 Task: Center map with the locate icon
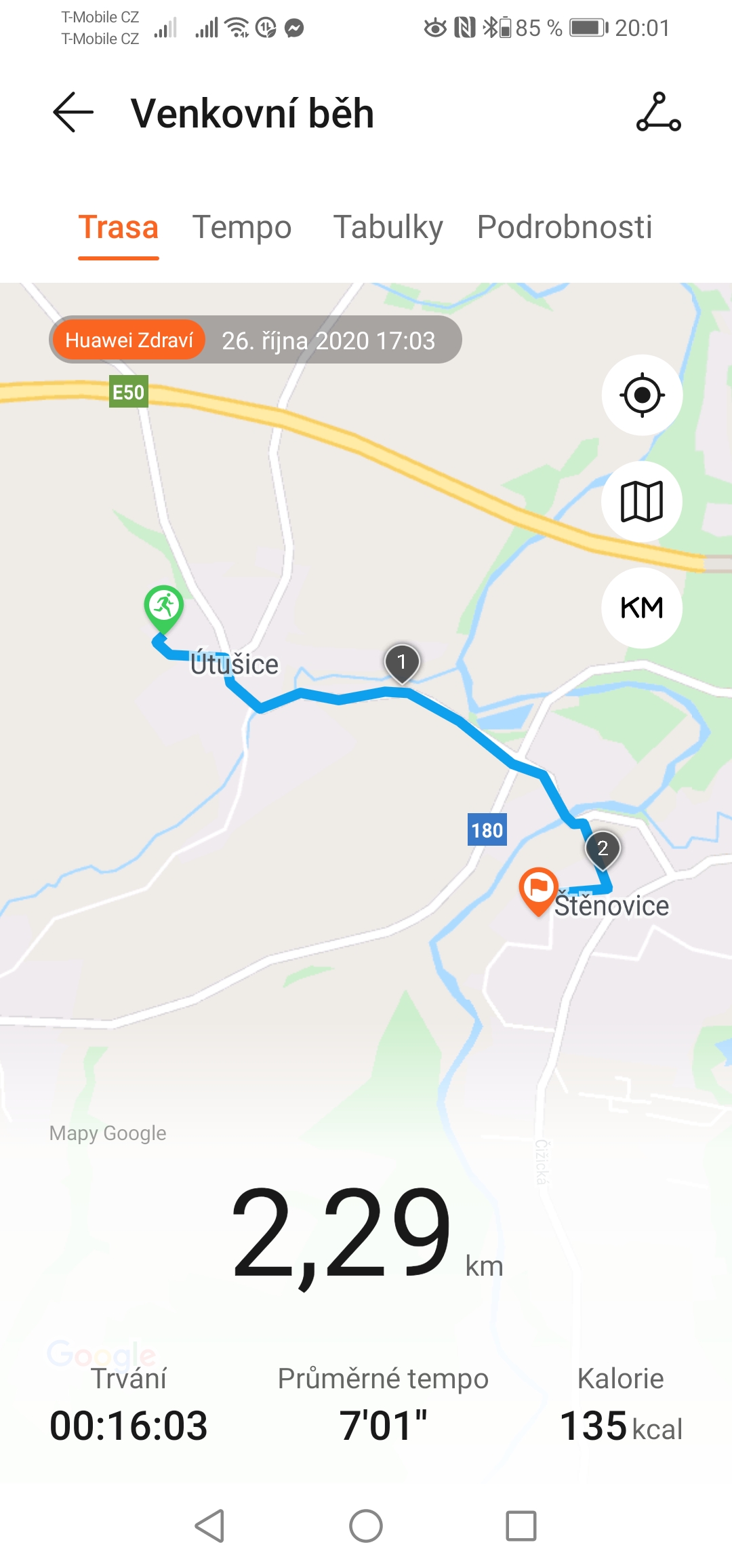tap(642, 395)
